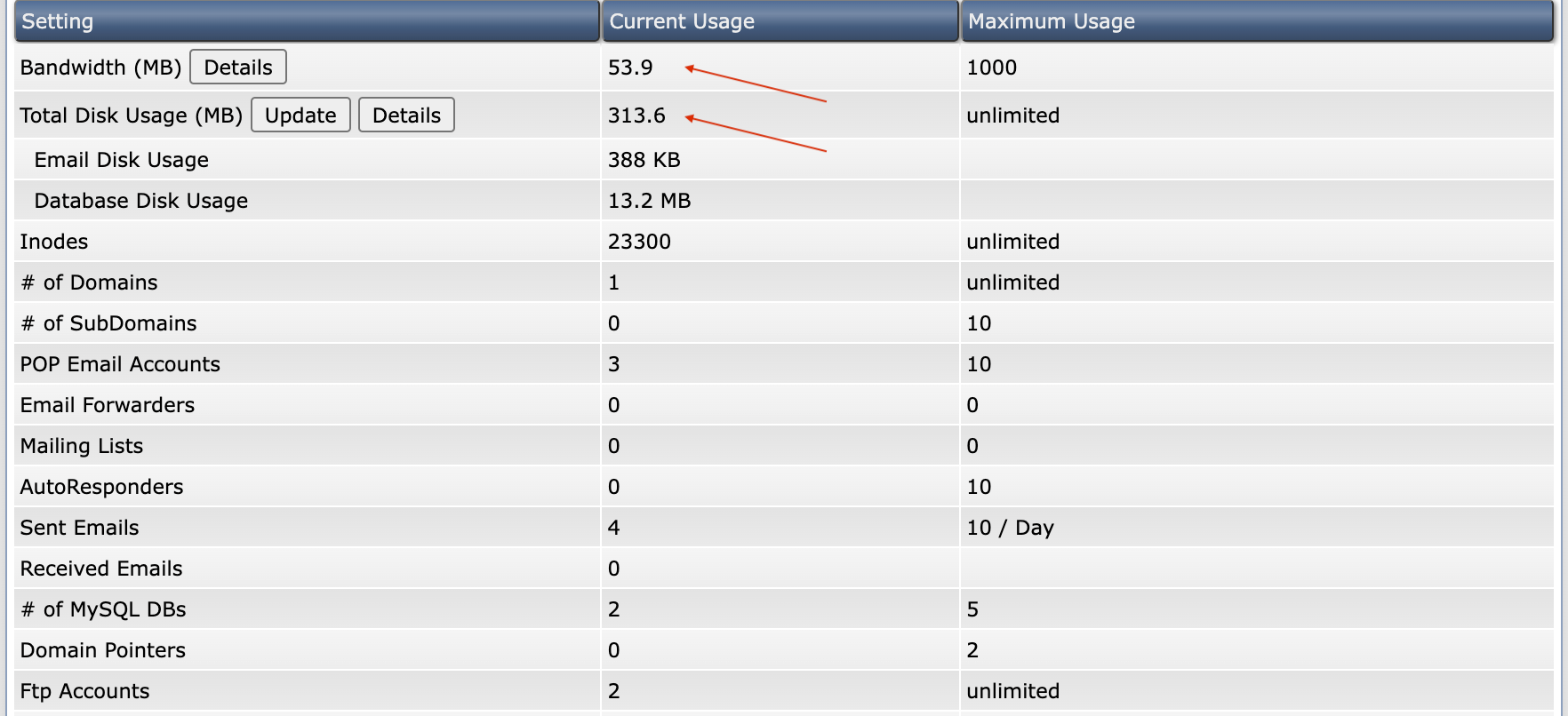Click the Details button beside Bandwidth (MB)

tap(237, 68)
